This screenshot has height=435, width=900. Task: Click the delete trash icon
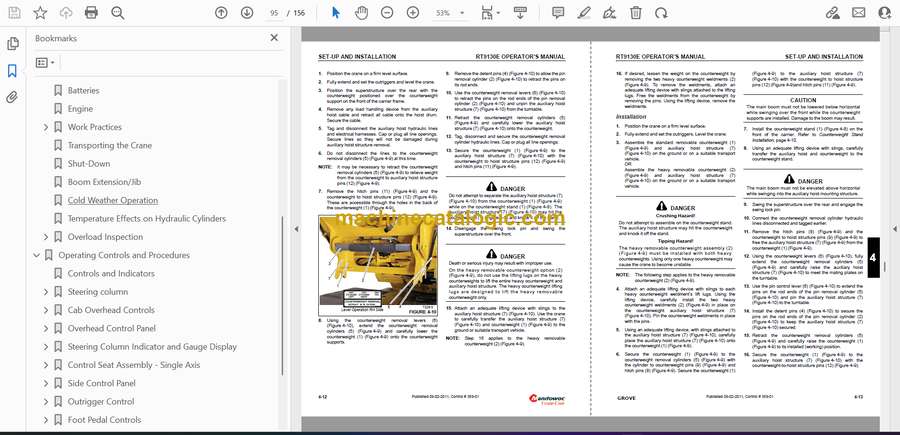pyautogui.click(x=635, y=13)
